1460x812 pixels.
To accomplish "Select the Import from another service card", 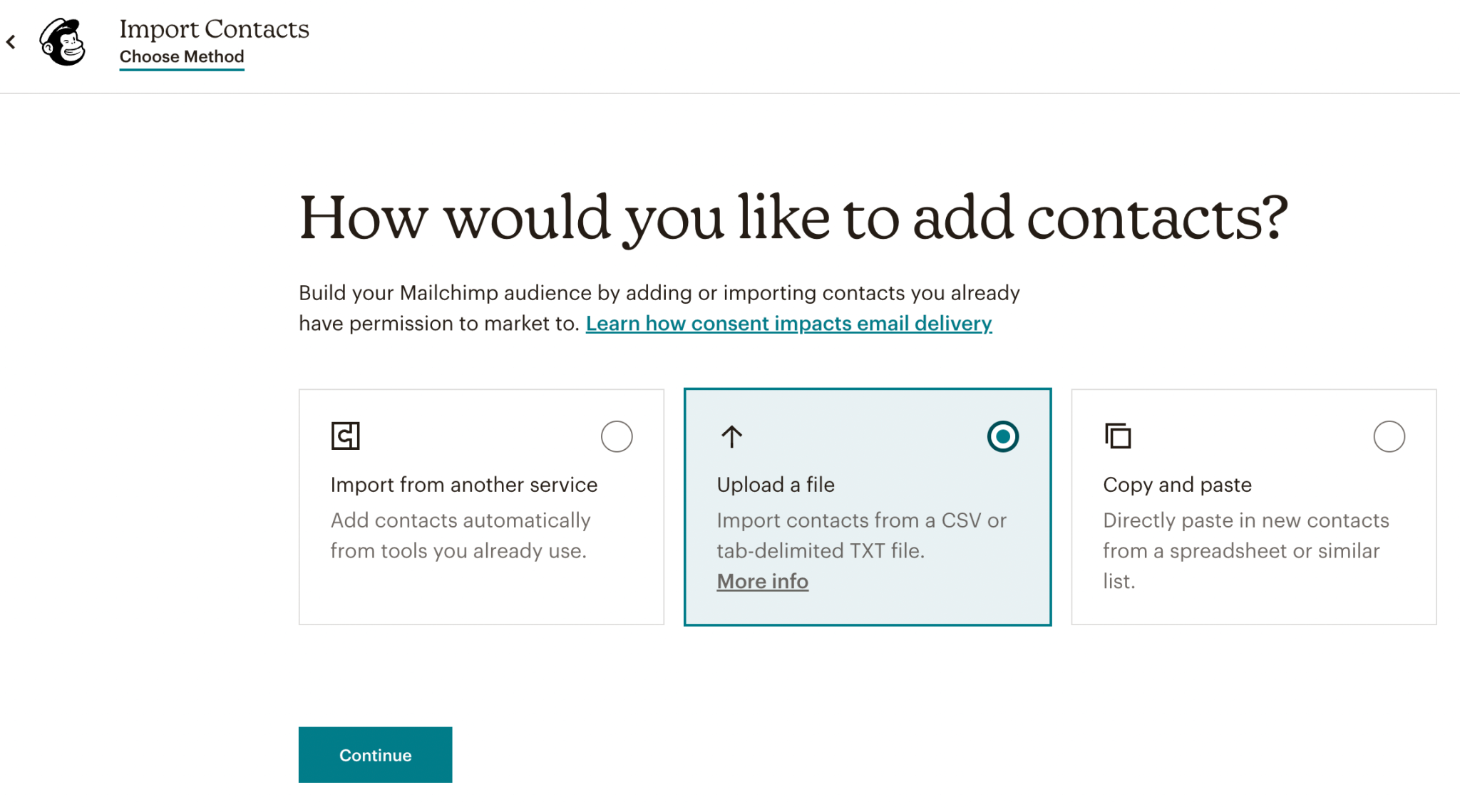I will pos(481,506).
